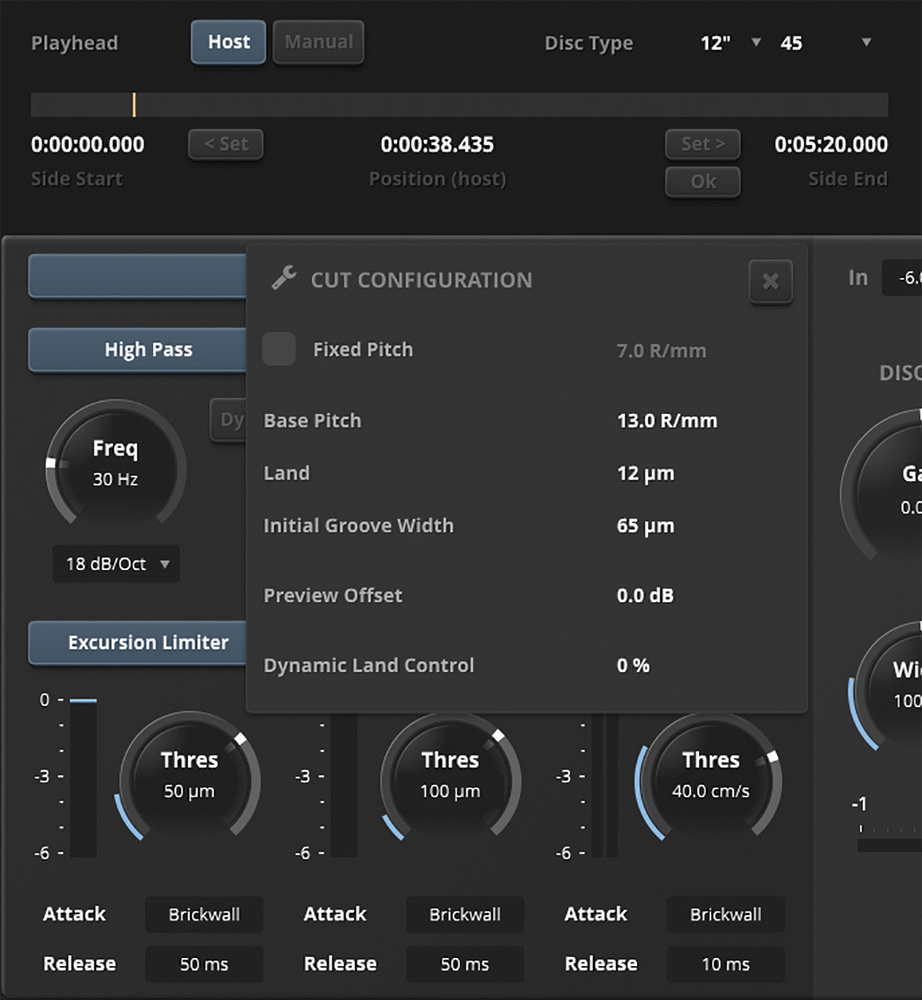Switch Playhead to Manual mode
Screen dimensions: 922x1000
pos(318,43)
